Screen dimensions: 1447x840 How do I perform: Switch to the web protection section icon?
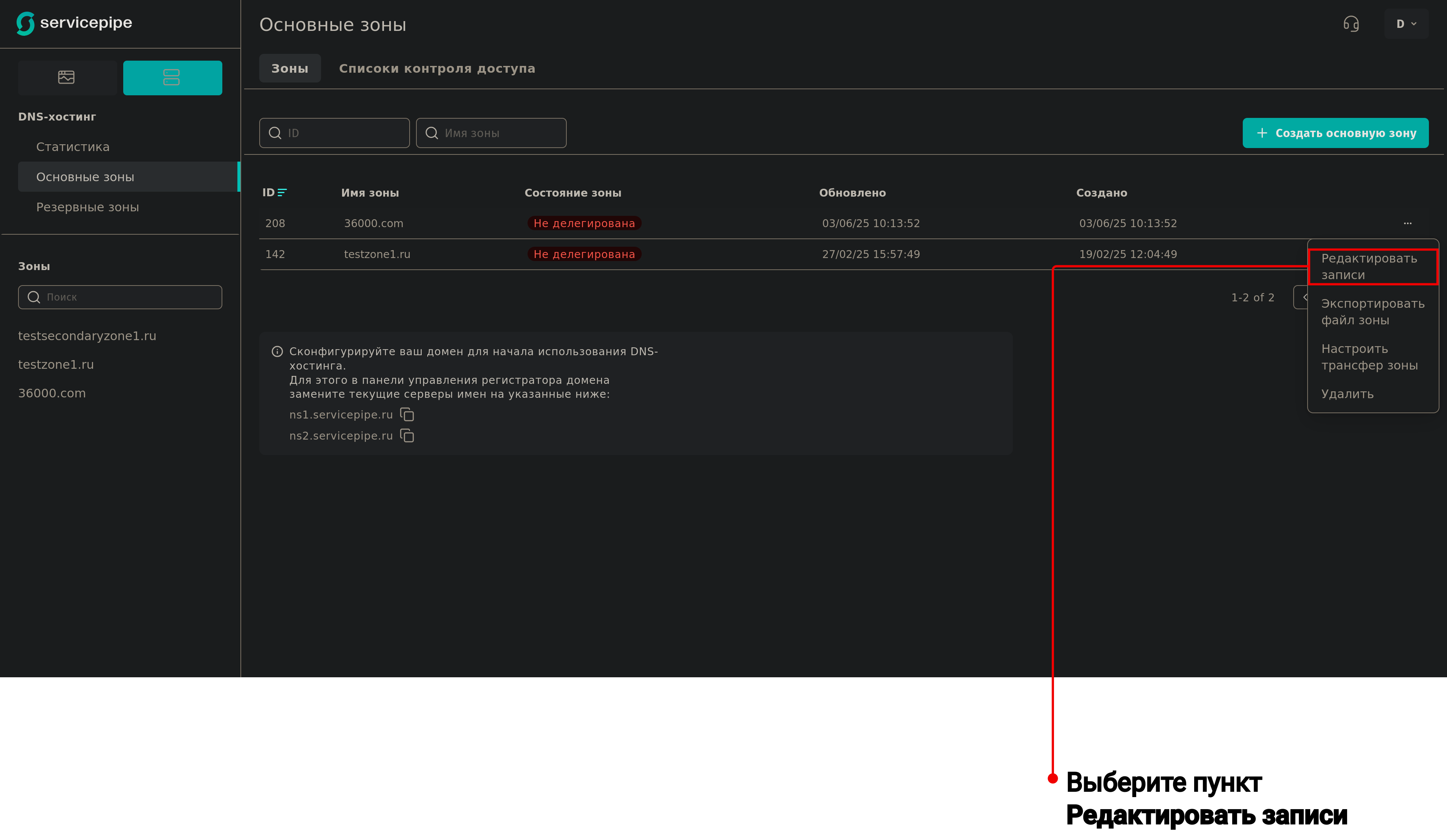(x=67, y=78)
